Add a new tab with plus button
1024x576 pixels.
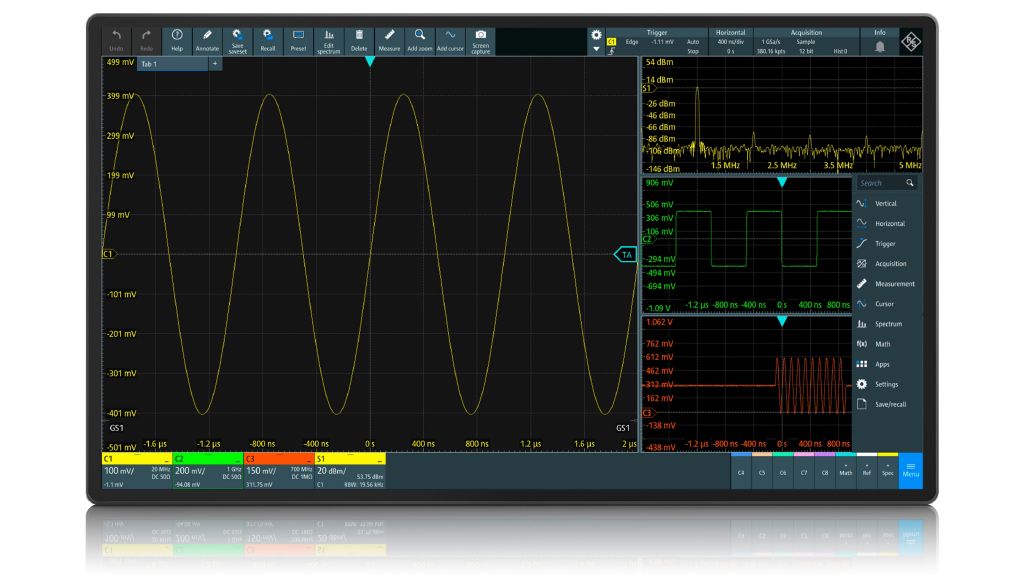point(213,64)
